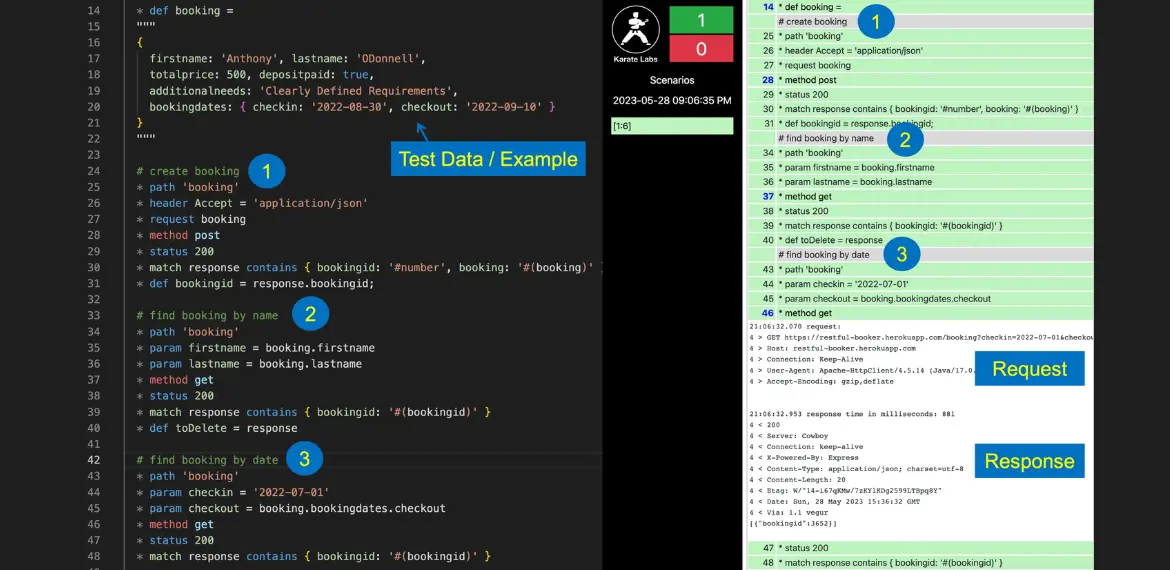
Task: Click blue circle 2 in the report panel
Action: click(904, 139)
